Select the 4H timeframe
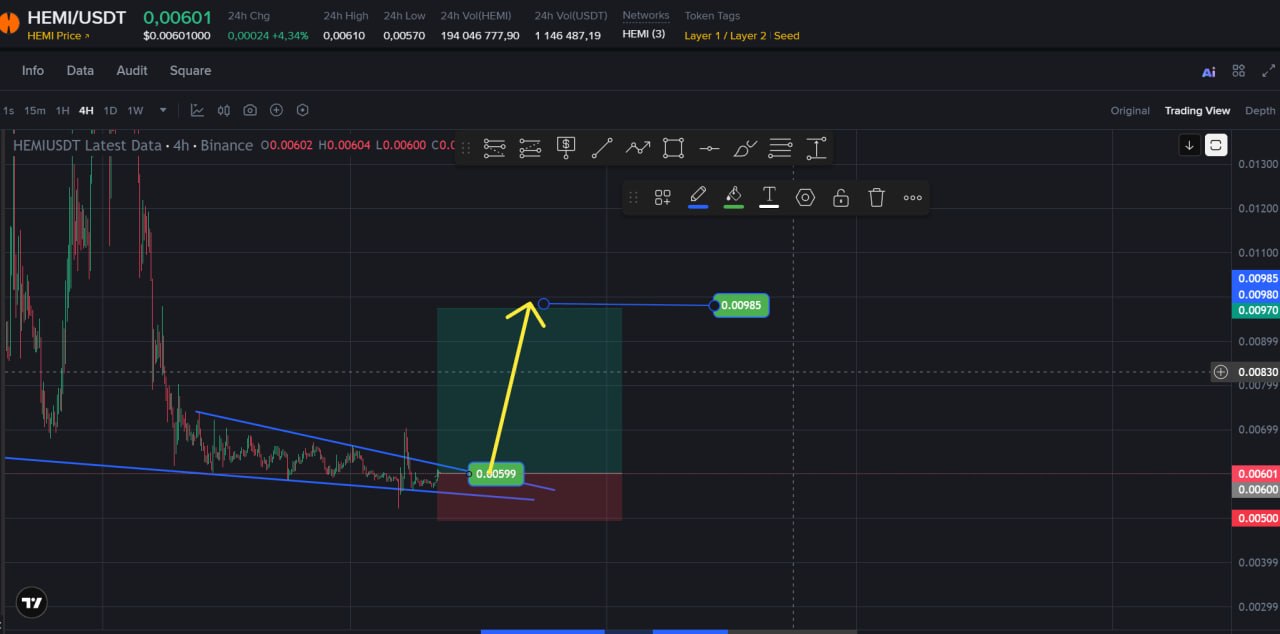Screen dimensions: 1280x634 [x=86, y=110]
